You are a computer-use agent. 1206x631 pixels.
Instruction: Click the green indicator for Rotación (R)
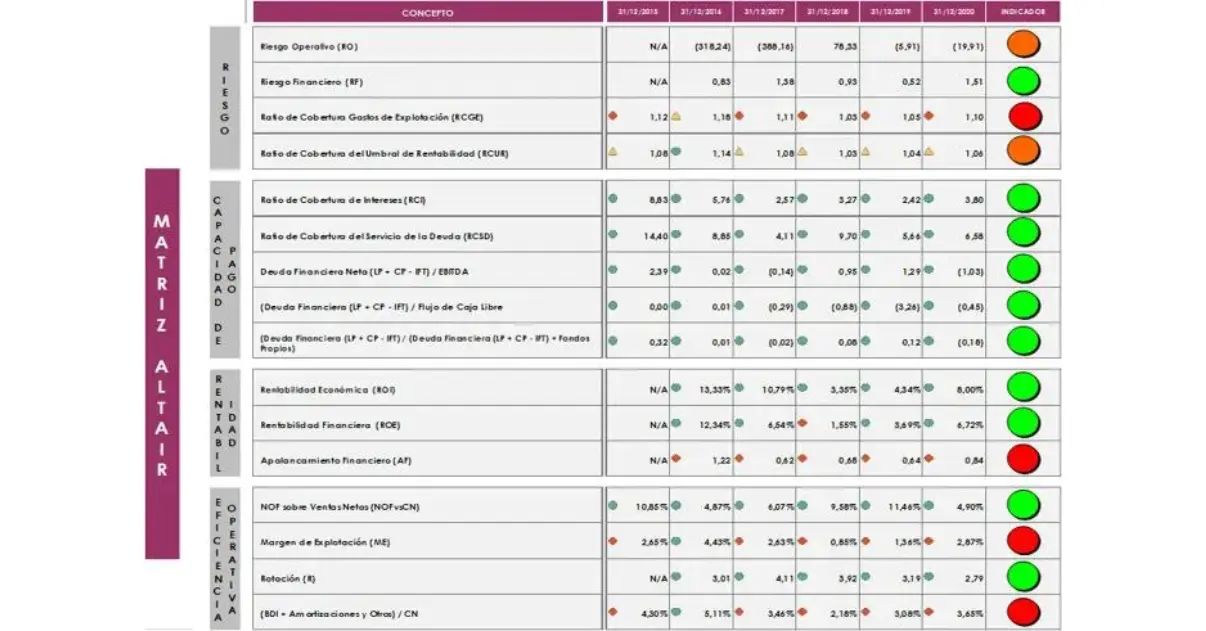[x=1023, y=577]
